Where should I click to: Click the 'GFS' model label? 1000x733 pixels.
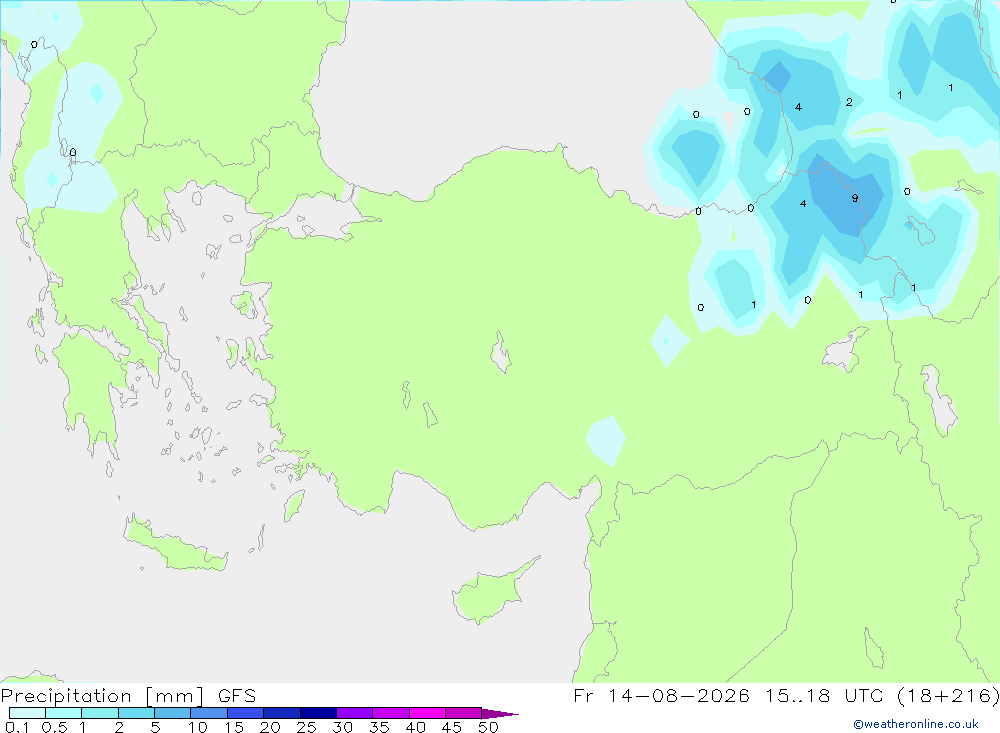click(237, 696)
